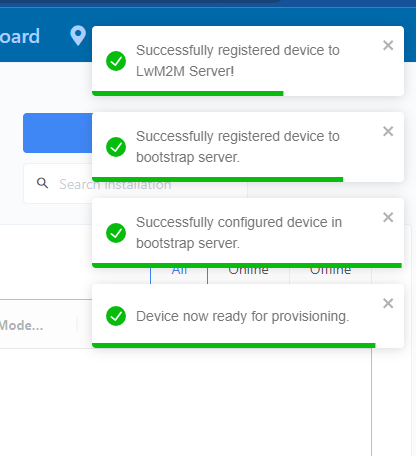Click the provisioning toast green progress bar
This screenshot has width=416, height=456.
pyautogui.click(x=234, y=346)
